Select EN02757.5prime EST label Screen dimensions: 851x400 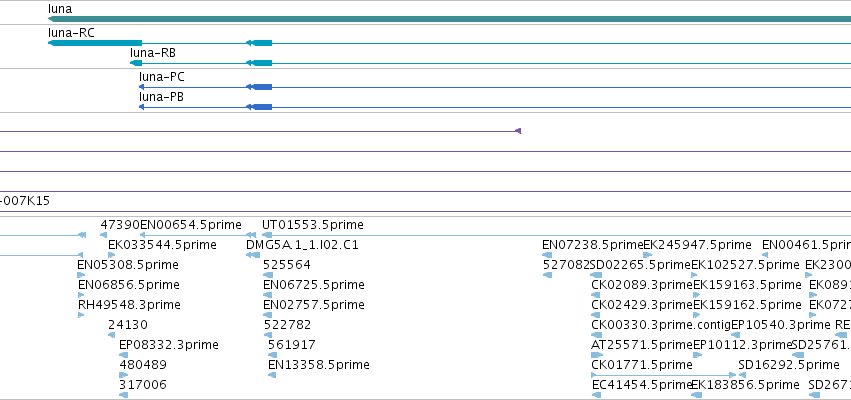pyautogui.click(x=314, y=305)
